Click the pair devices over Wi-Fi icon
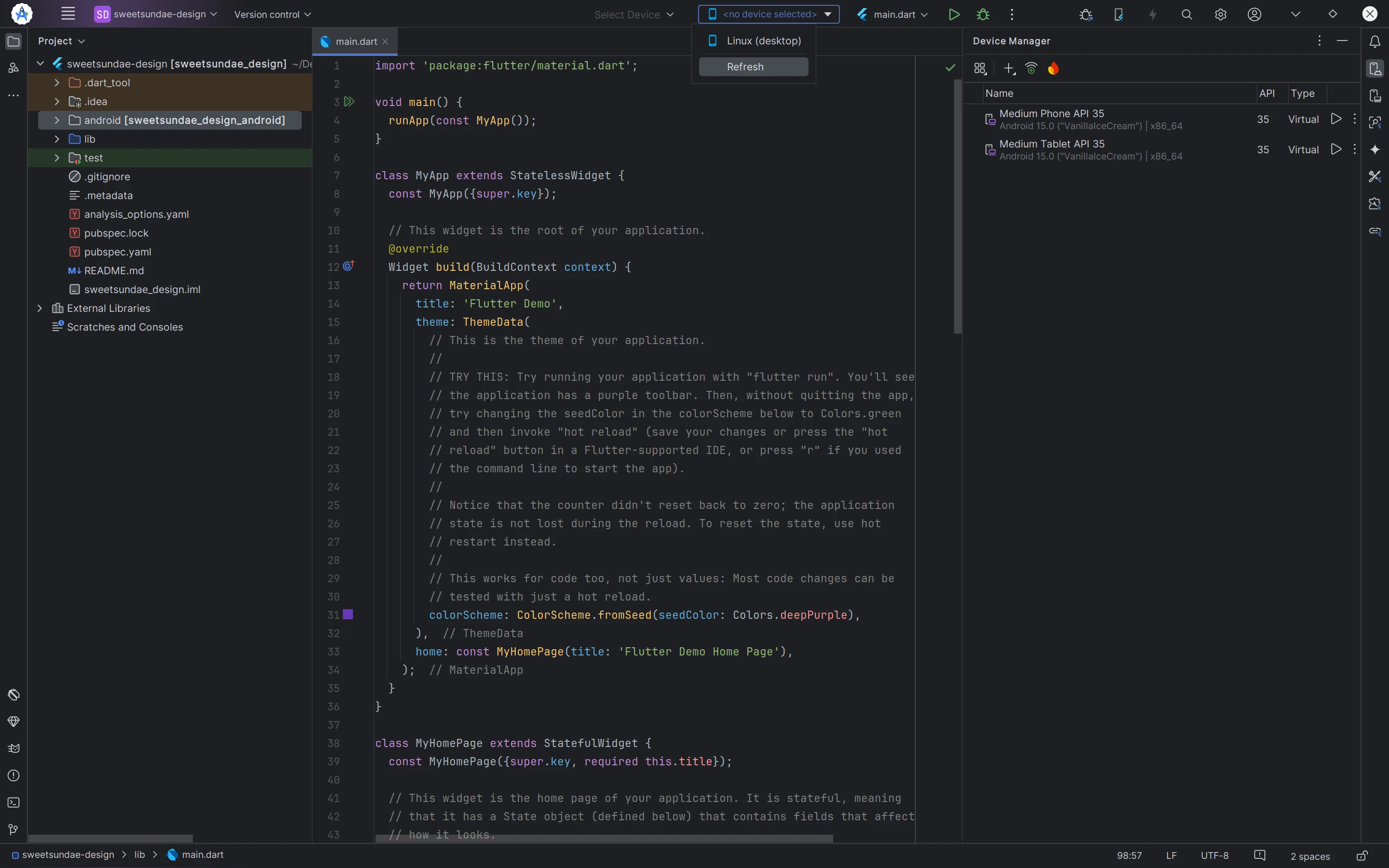This screenshot has width=1389, height=868. click(1031, 68)
